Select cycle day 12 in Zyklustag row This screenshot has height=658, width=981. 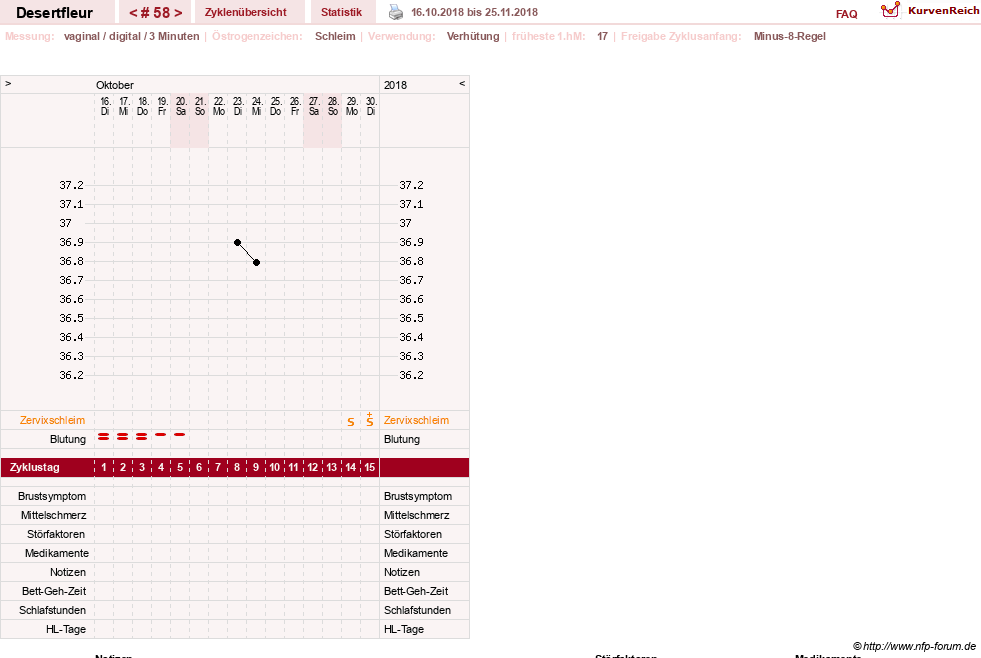coord(313,467)
